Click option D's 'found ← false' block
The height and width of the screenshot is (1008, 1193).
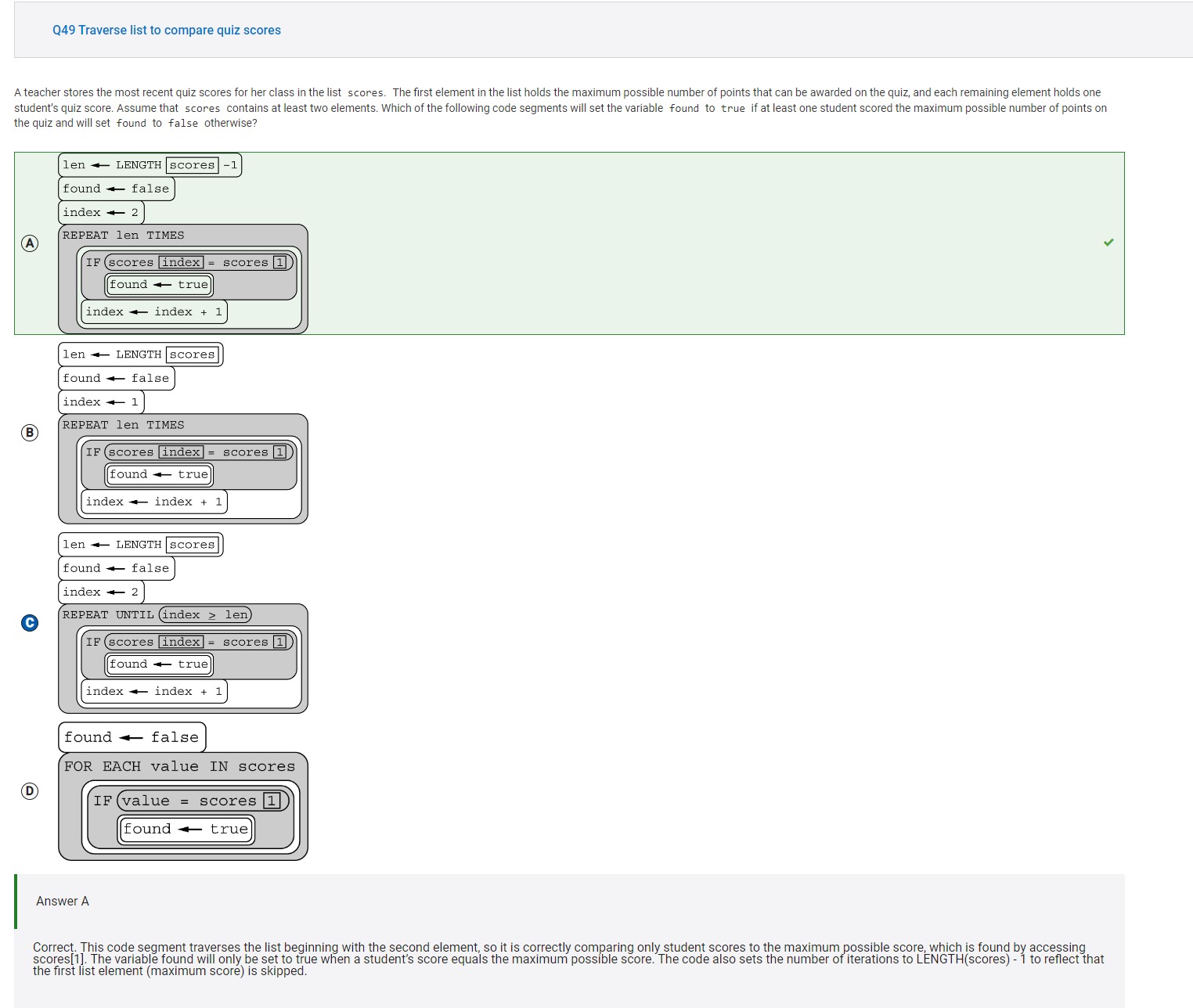tap(132, 737)
